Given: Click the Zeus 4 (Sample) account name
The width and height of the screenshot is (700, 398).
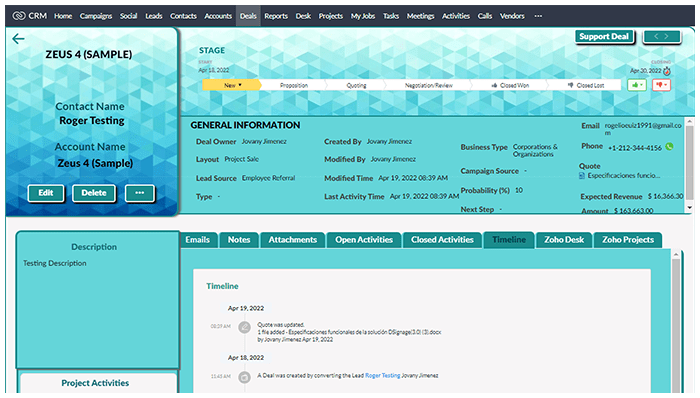Looking at the screenshot, I should (95, 163).
